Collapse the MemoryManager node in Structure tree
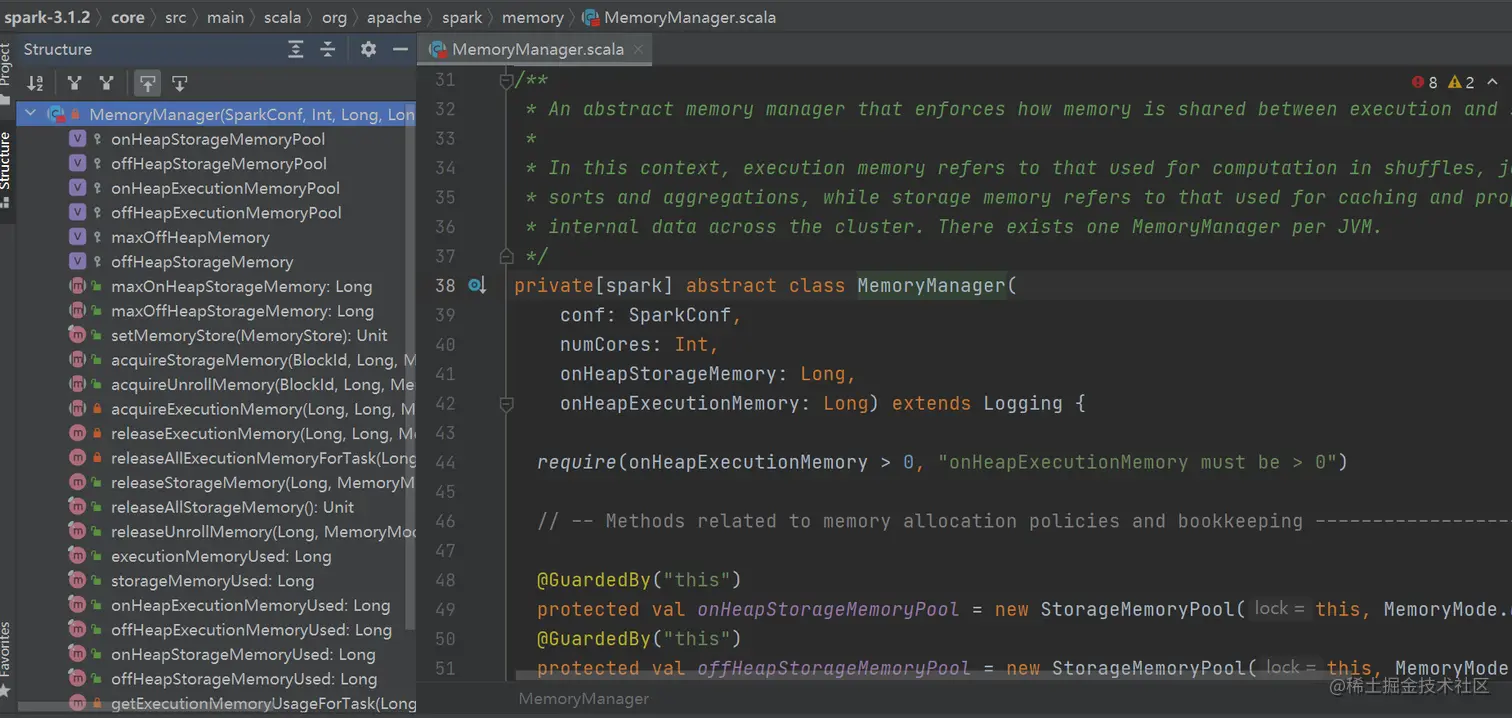Image resolution: width=1512 pixels, height=718 pixels. [x=30, y=114]
